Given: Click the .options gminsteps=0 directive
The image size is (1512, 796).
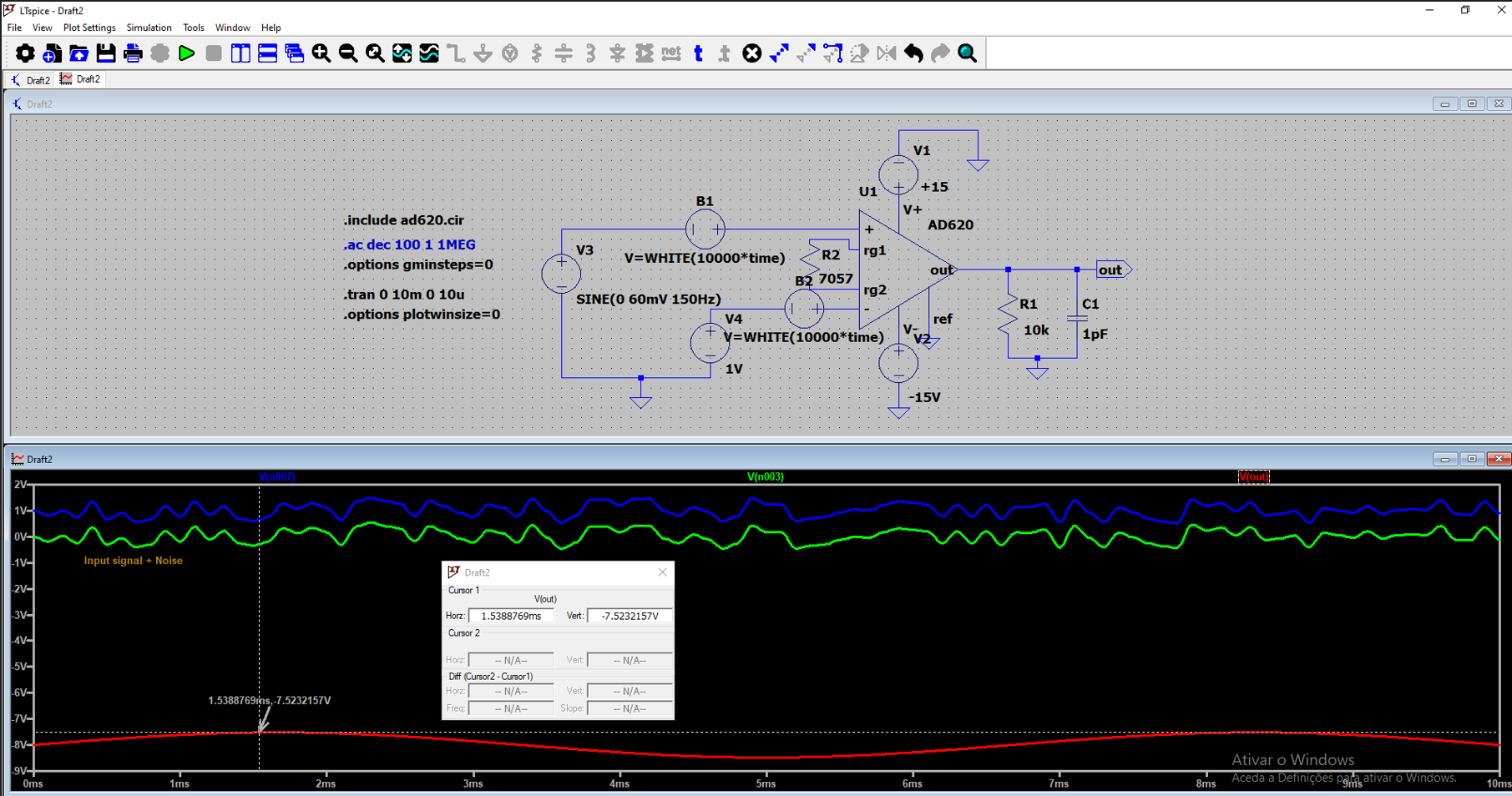Looking at the screenshot, I should pyautogui.click(x=417, y=264).
